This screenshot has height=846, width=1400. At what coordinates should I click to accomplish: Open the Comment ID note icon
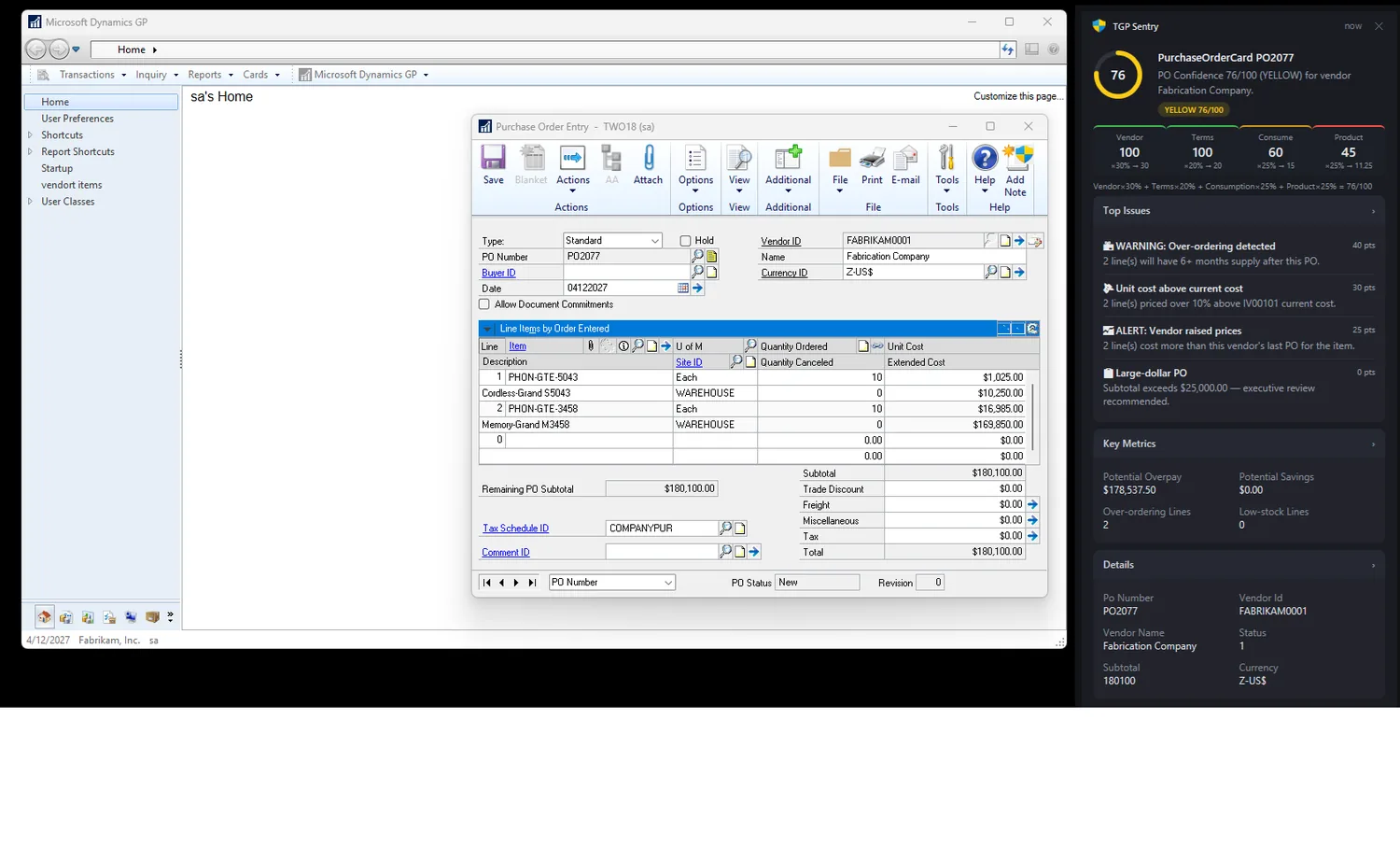739,552
